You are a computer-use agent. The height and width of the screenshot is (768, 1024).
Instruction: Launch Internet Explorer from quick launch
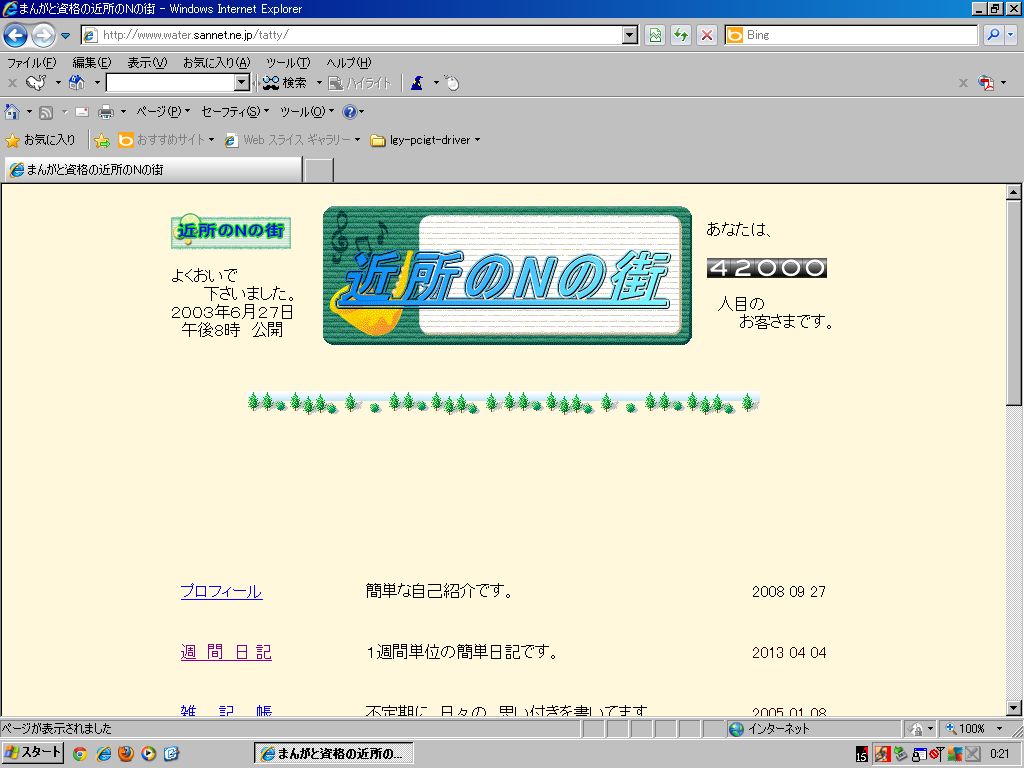(x=103, y=754)
